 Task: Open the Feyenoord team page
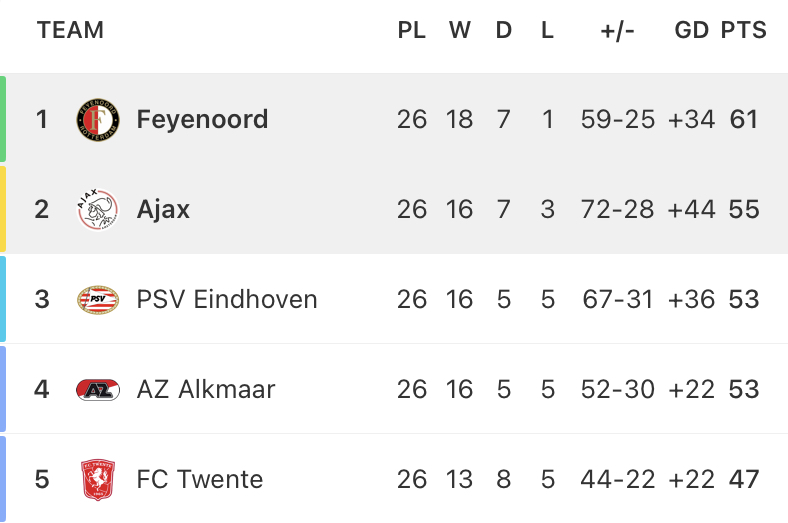tap(203, 120)
